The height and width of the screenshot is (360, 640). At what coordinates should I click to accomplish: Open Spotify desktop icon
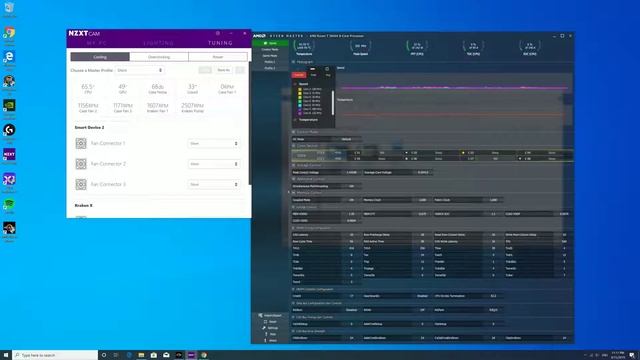click(x=9, y=205)
